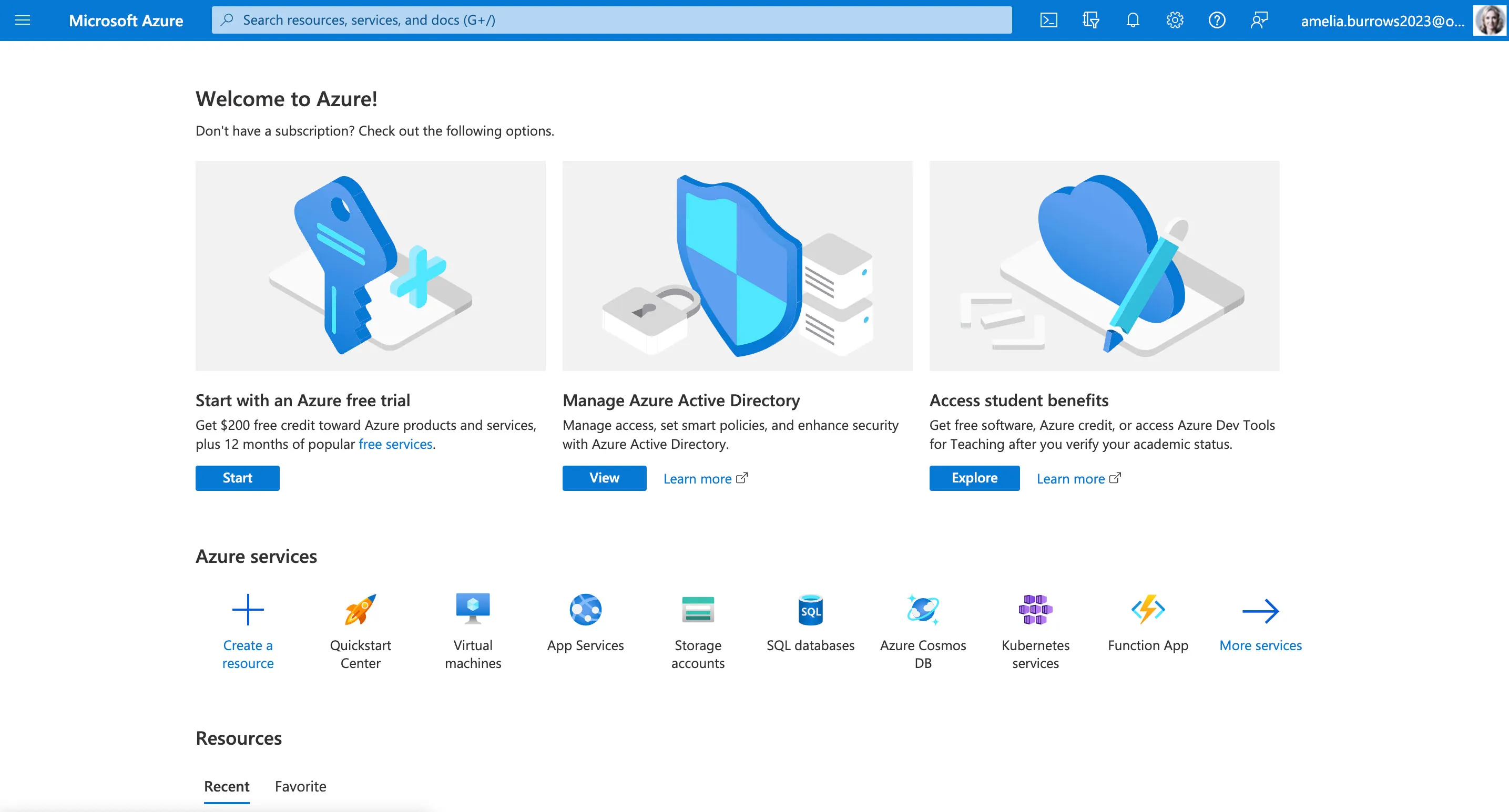Screen dimensions: 1509x812
Task: Open the Quickstart Center rocket icon
Action: (x=360, y=610)
